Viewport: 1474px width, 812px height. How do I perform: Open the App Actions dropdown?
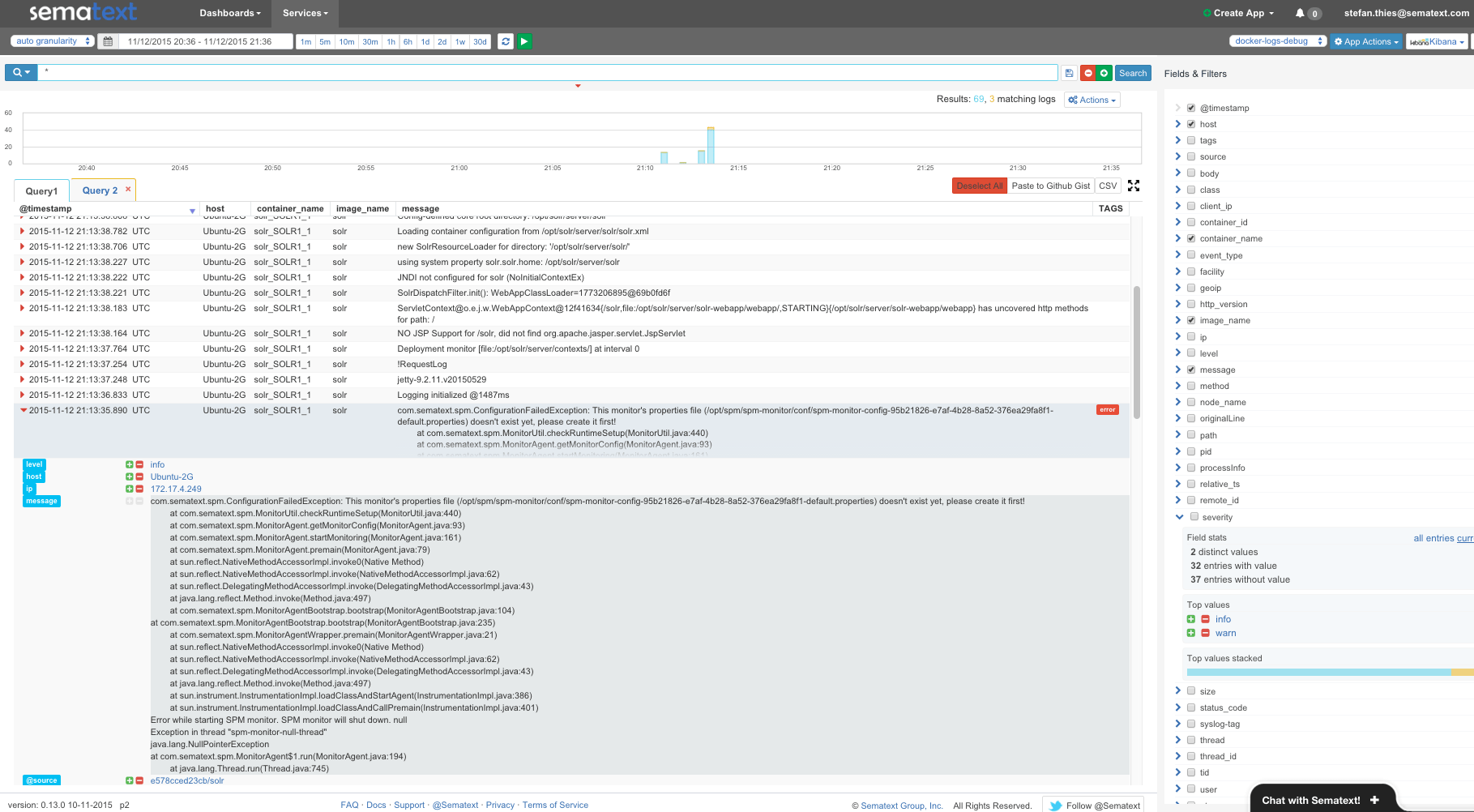click(1366, 41)
